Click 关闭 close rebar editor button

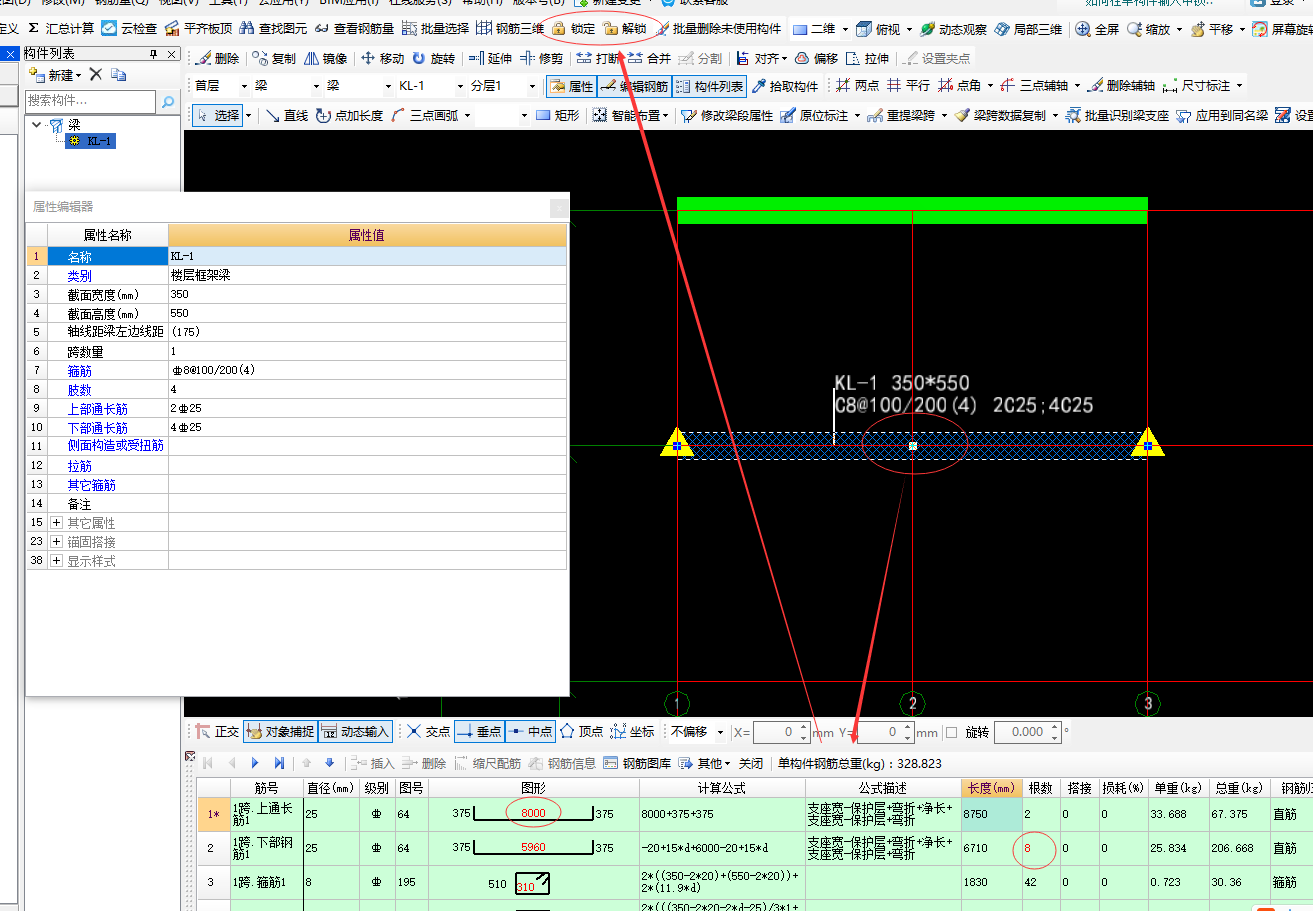[x=751, y=763]
